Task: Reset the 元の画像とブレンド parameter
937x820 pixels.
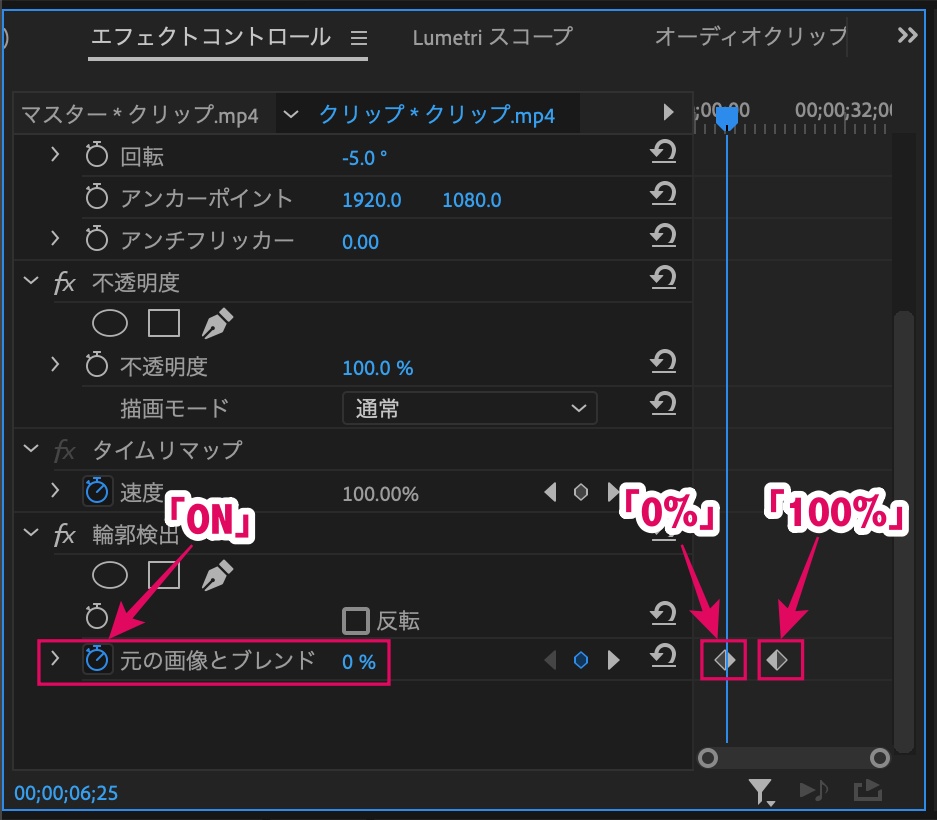Action: pos(663,656)
